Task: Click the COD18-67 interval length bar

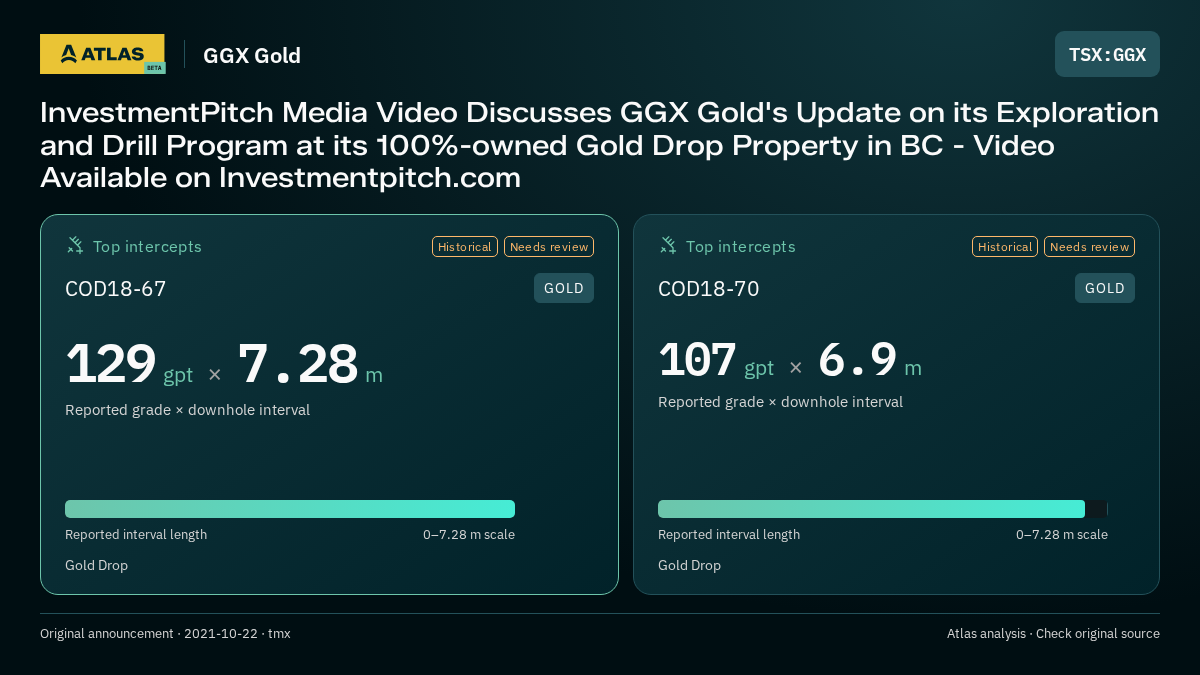Action: tap(290, 509)
